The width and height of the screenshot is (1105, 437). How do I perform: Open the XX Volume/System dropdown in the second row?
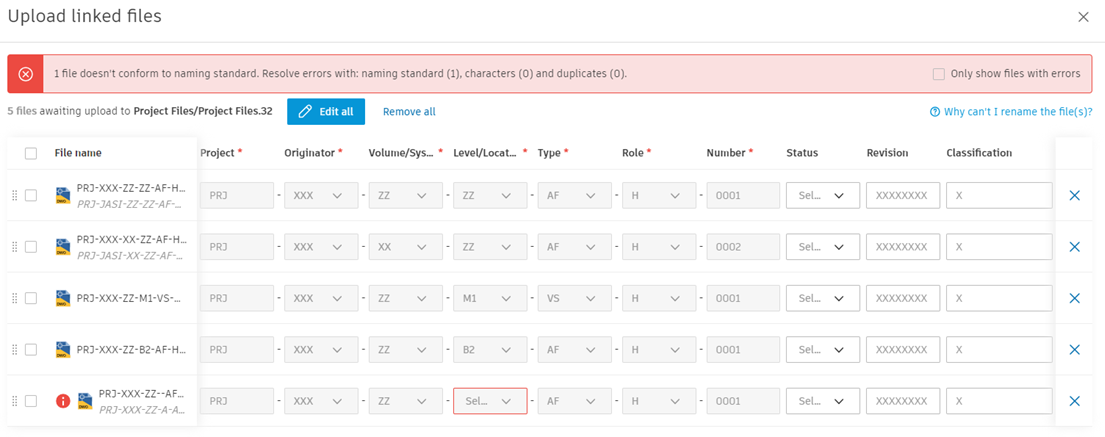click(x=406, y=247)
